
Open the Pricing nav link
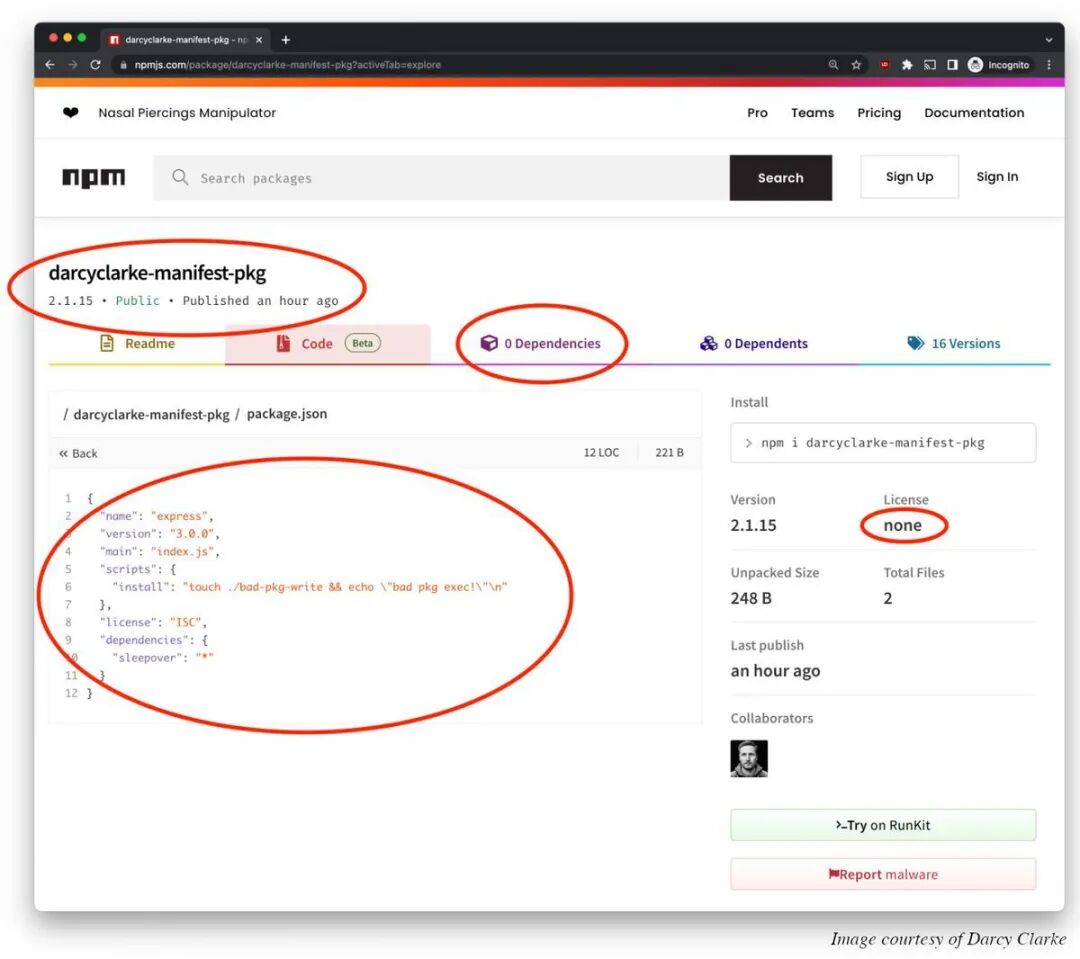879,112
